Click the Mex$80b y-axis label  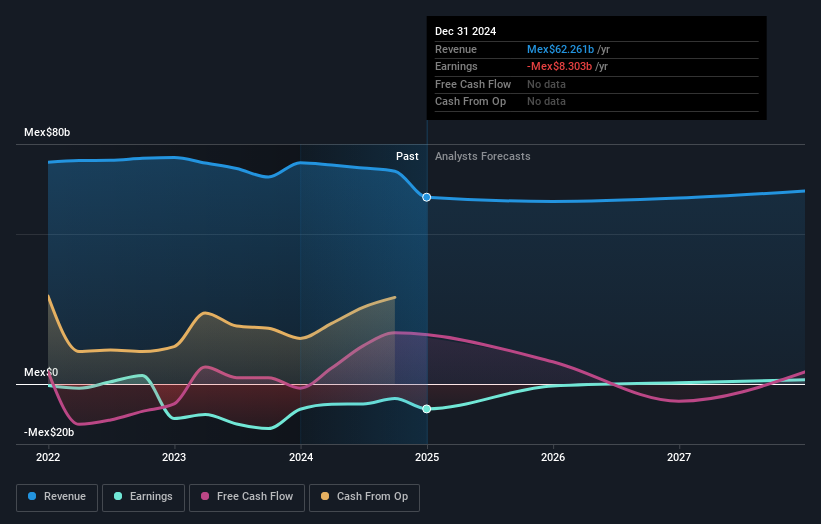coord(47,132)
